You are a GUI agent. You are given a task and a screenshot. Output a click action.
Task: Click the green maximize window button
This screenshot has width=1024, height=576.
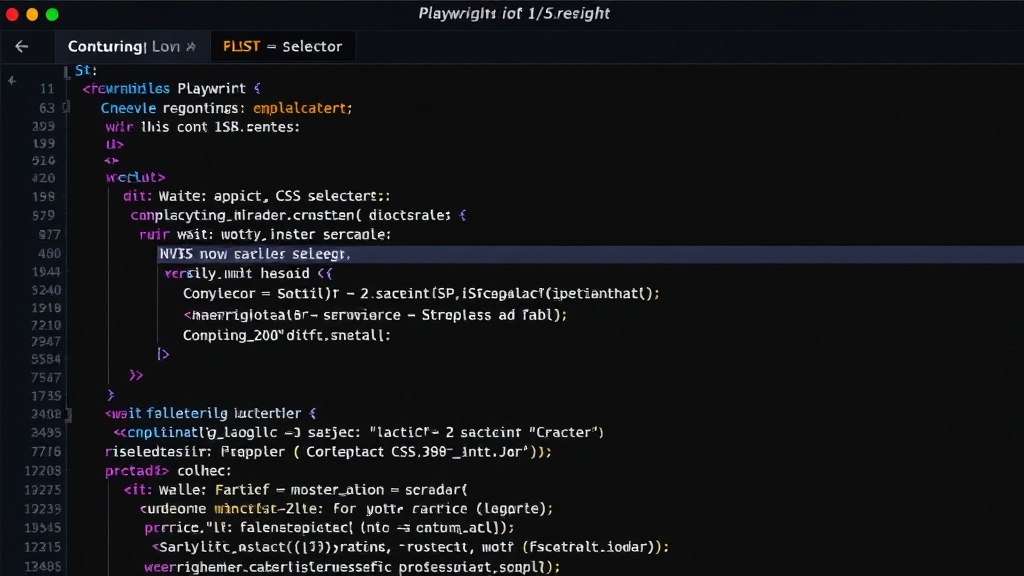52,14
